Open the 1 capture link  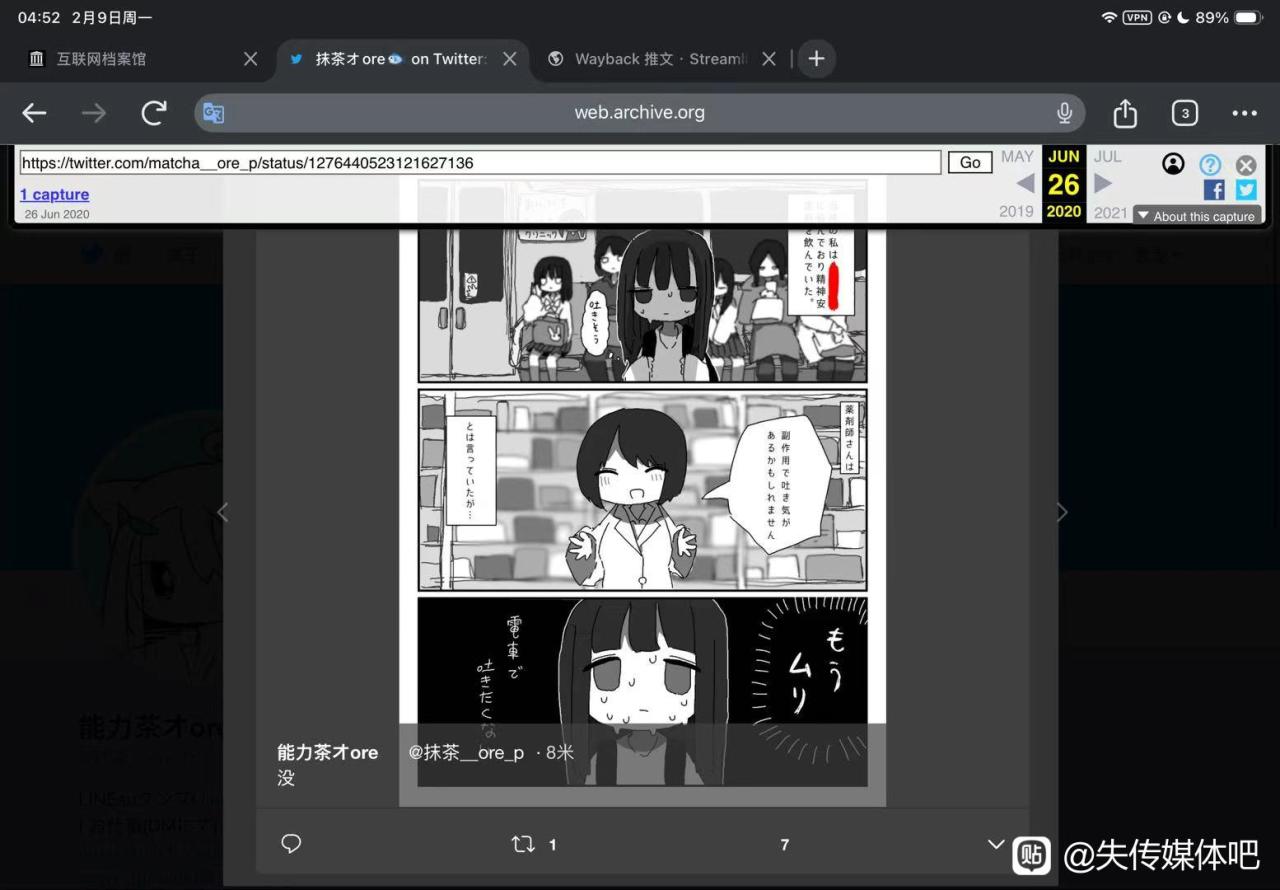click(55, 194)
